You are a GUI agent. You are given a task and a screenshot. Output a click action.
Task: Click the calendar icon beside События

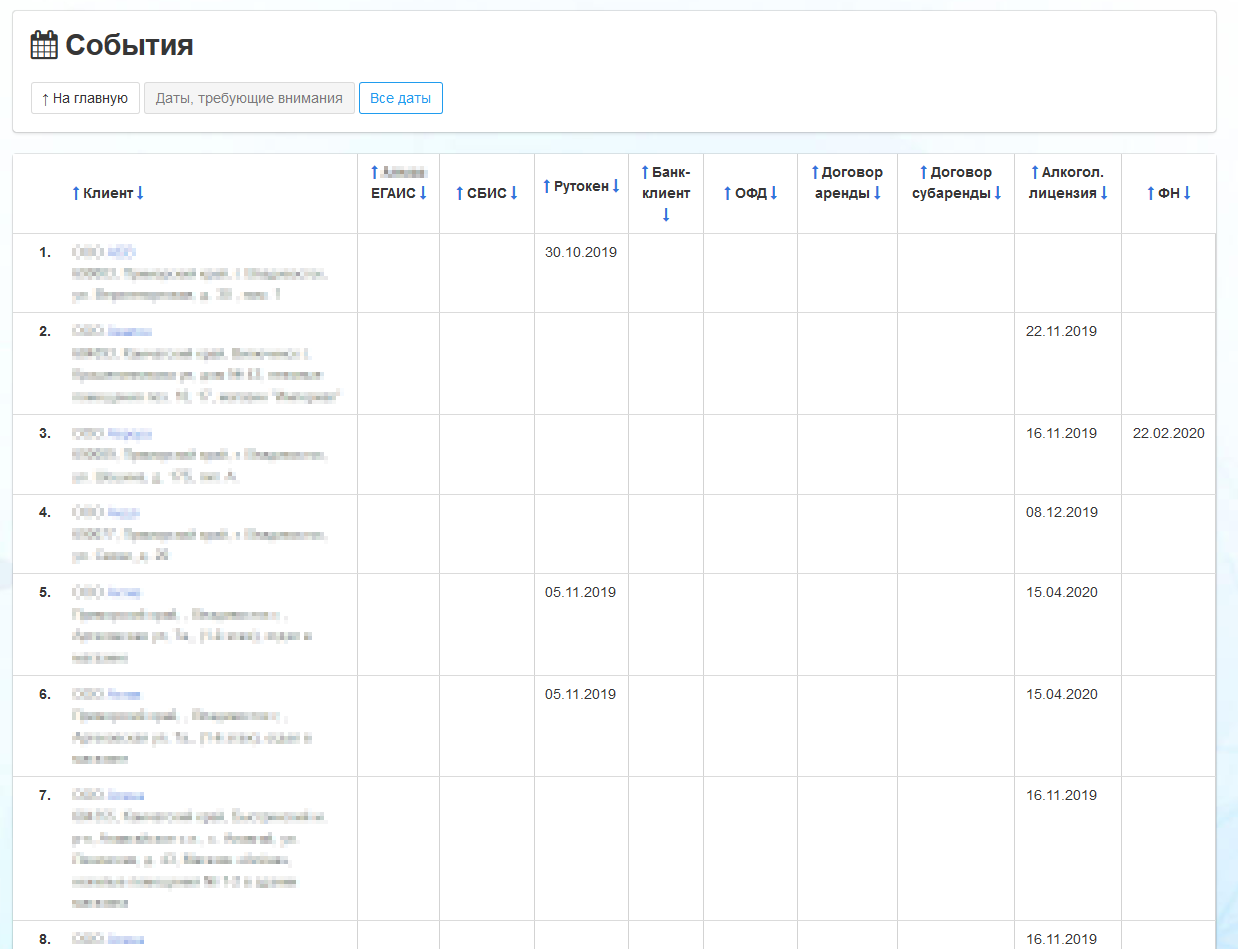(44, 45)
